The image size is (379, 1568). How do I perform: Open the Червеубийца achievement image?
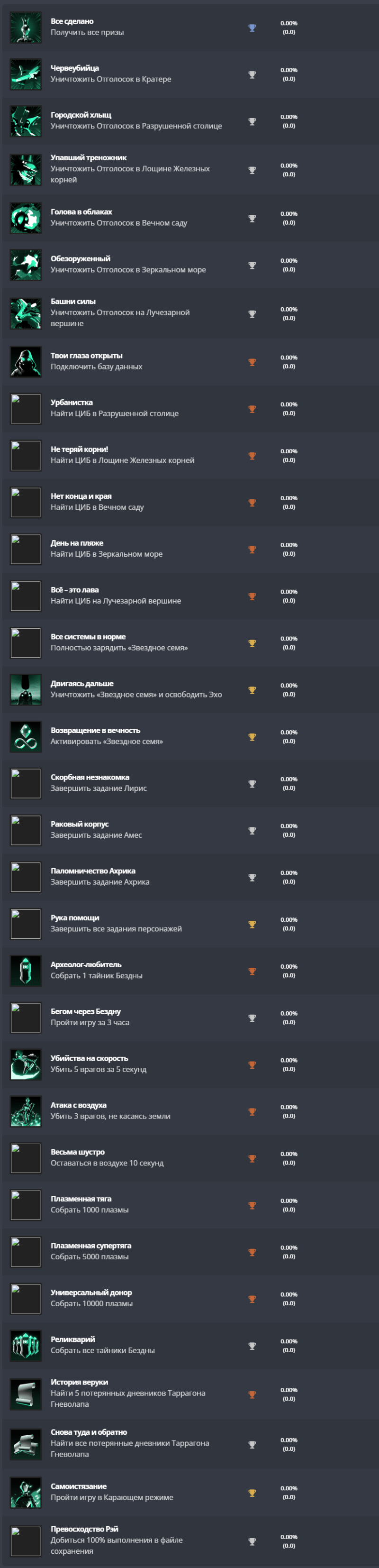click(x=26, y=74)
